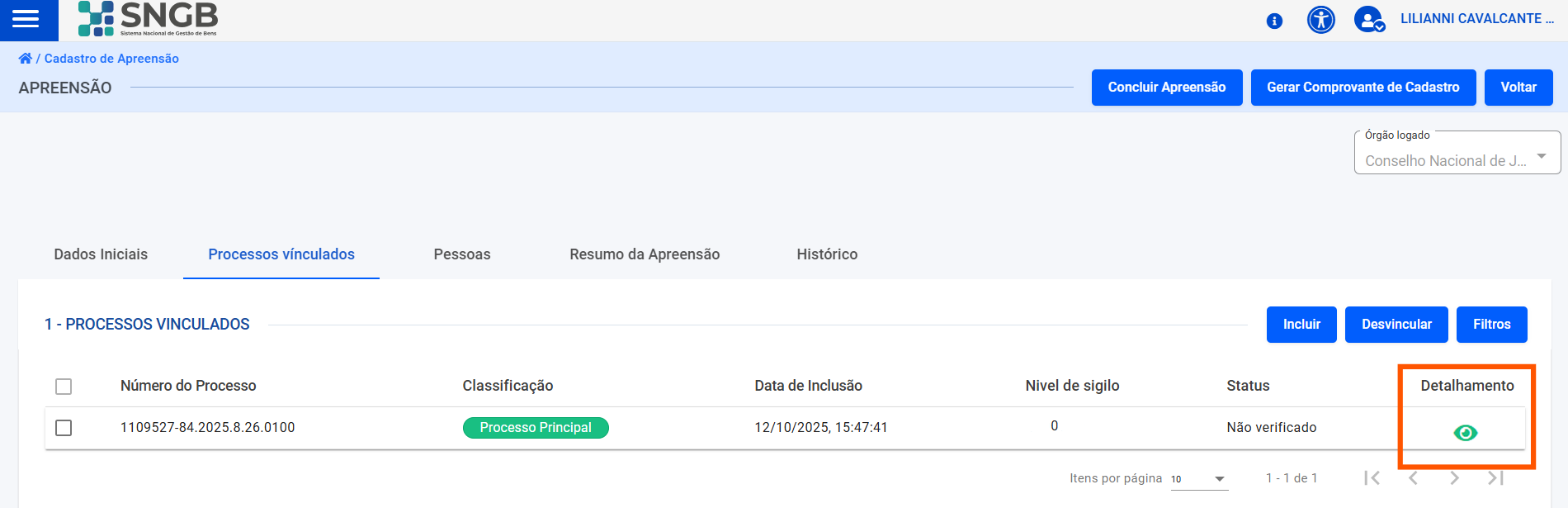
Task: Open the Histórico tab
Action: click(x=826, y=254)
